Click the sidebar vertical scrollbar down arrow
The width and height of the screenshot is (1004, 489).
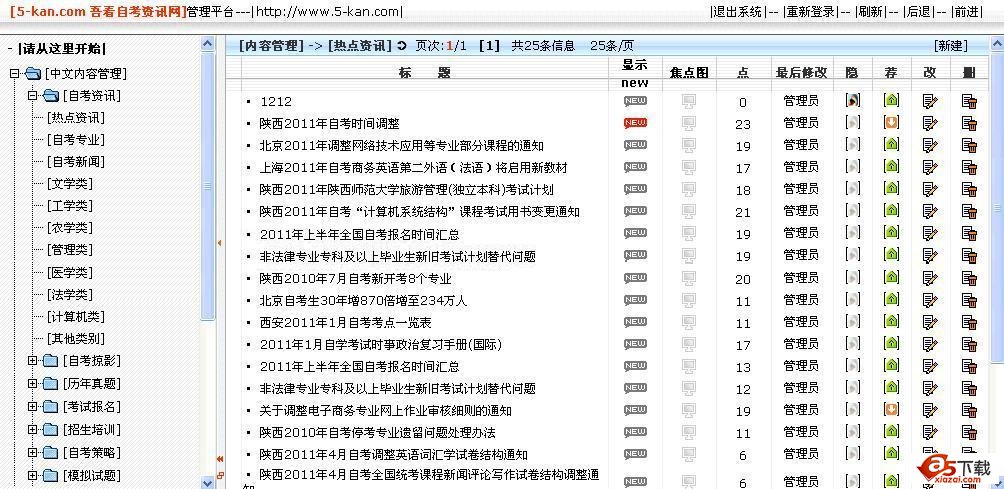(208, 482)
